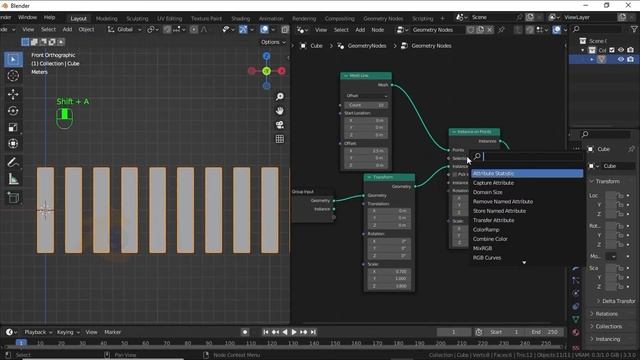Click the timeline Start frame field
The width and height of the screenshot is (640, 360).
(x=503, y=332)
